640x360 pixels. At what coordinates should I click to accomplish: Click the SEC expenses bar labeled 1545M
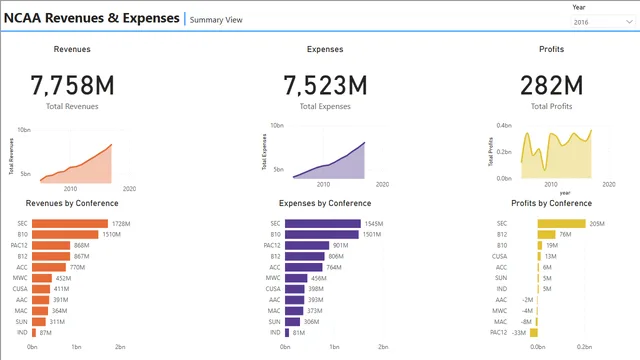coord(323,224)
